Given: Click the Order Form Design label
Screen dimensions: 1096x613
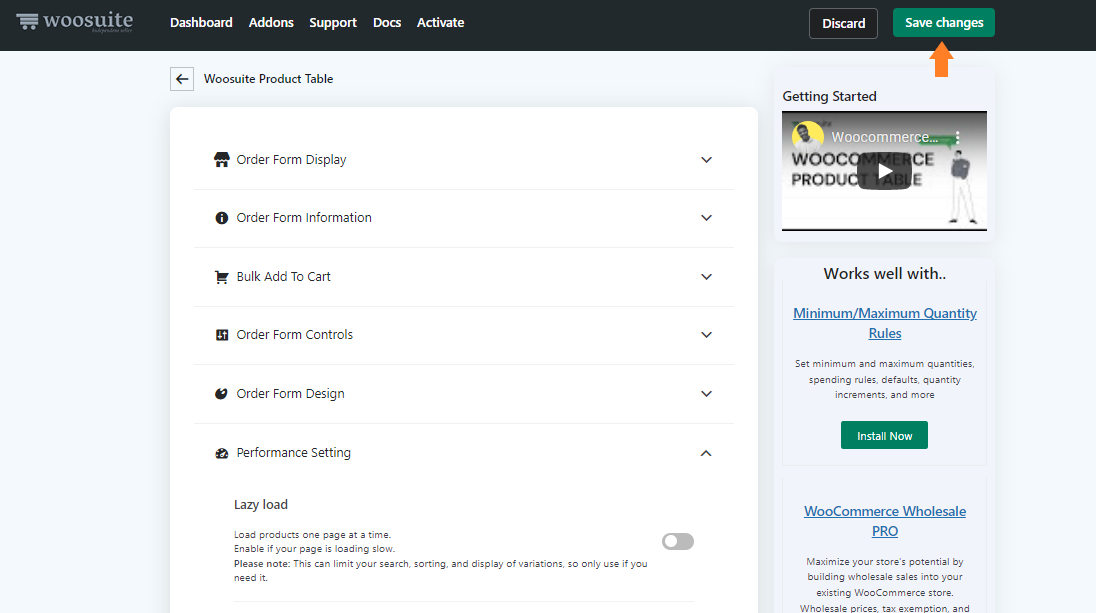Looking at the screenshot, I should (291, 394).
